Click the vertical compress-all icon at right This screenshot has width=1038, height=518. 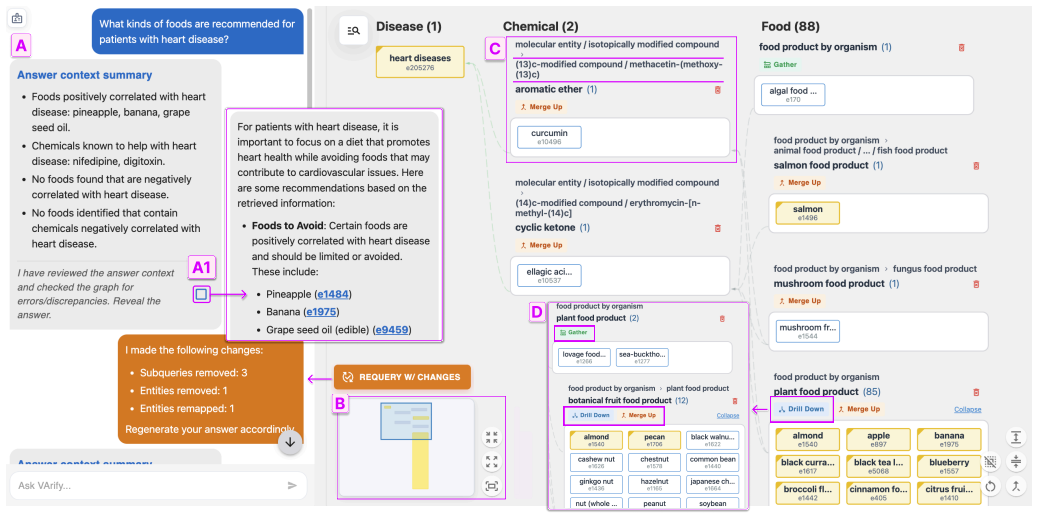click(1015, 462)
